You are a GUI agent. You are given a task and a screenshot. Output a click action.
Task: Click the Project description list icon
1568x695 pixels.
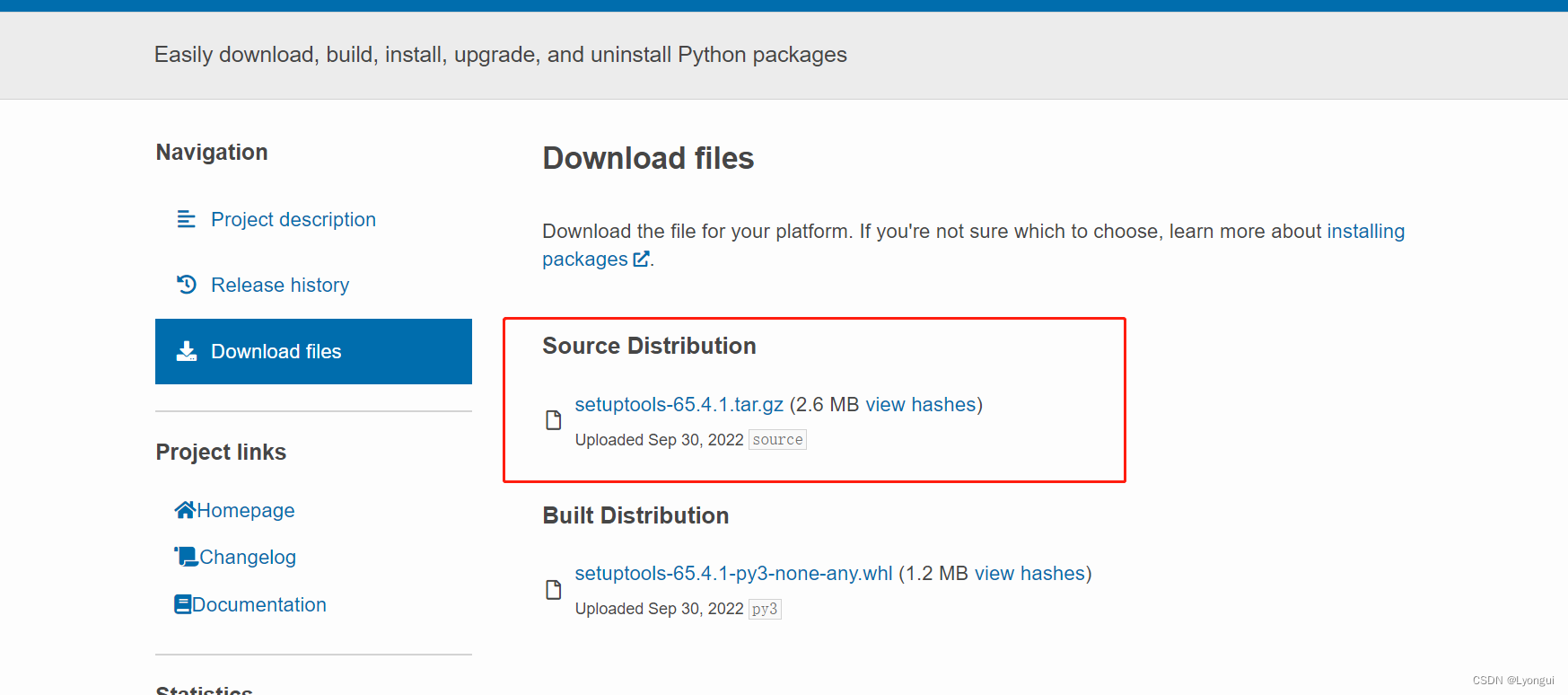coord(186,219)
